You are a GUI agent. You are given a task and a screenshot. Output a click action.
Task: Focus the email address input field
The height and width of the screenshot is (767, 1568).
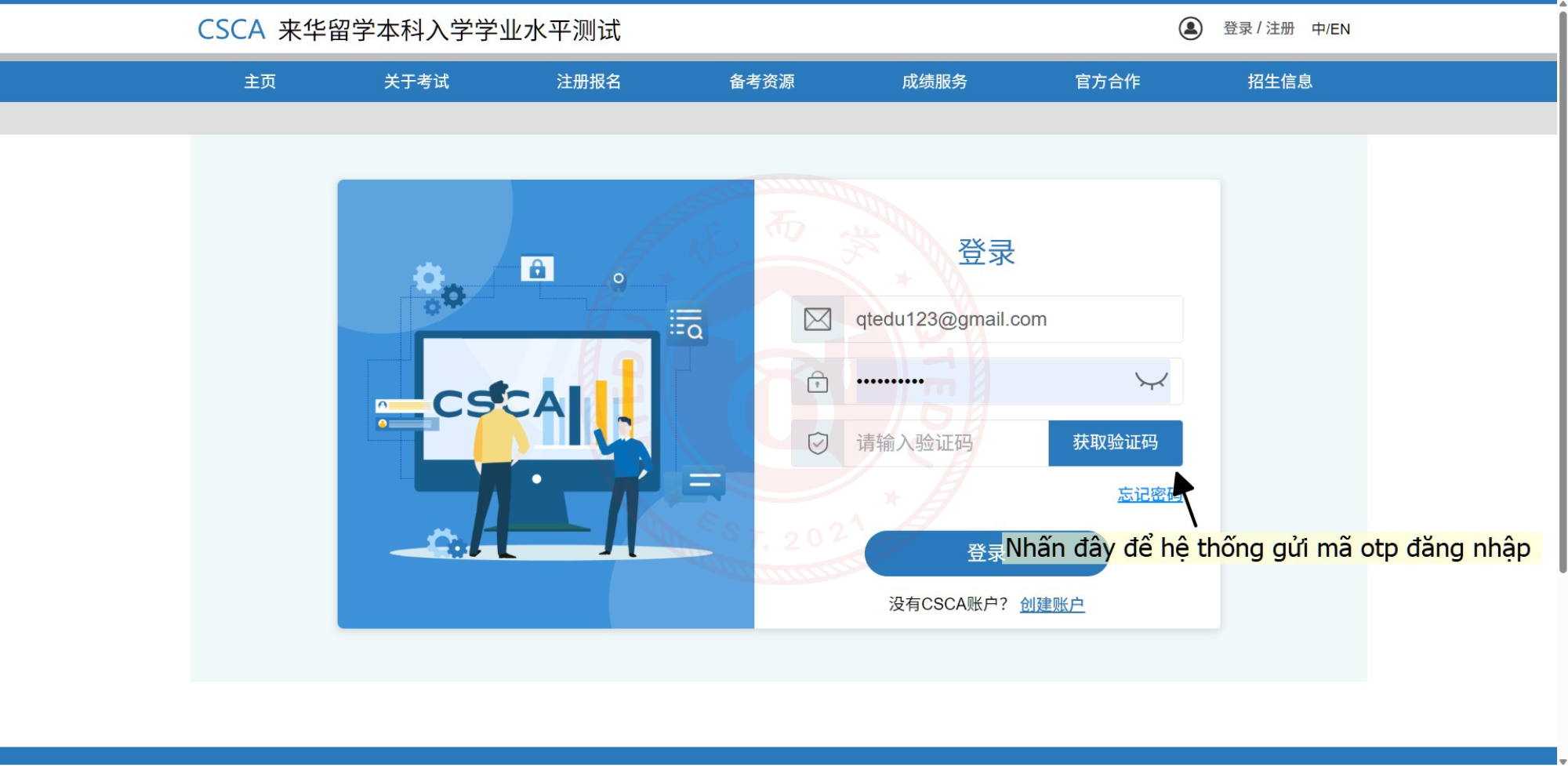point(1011,319)
